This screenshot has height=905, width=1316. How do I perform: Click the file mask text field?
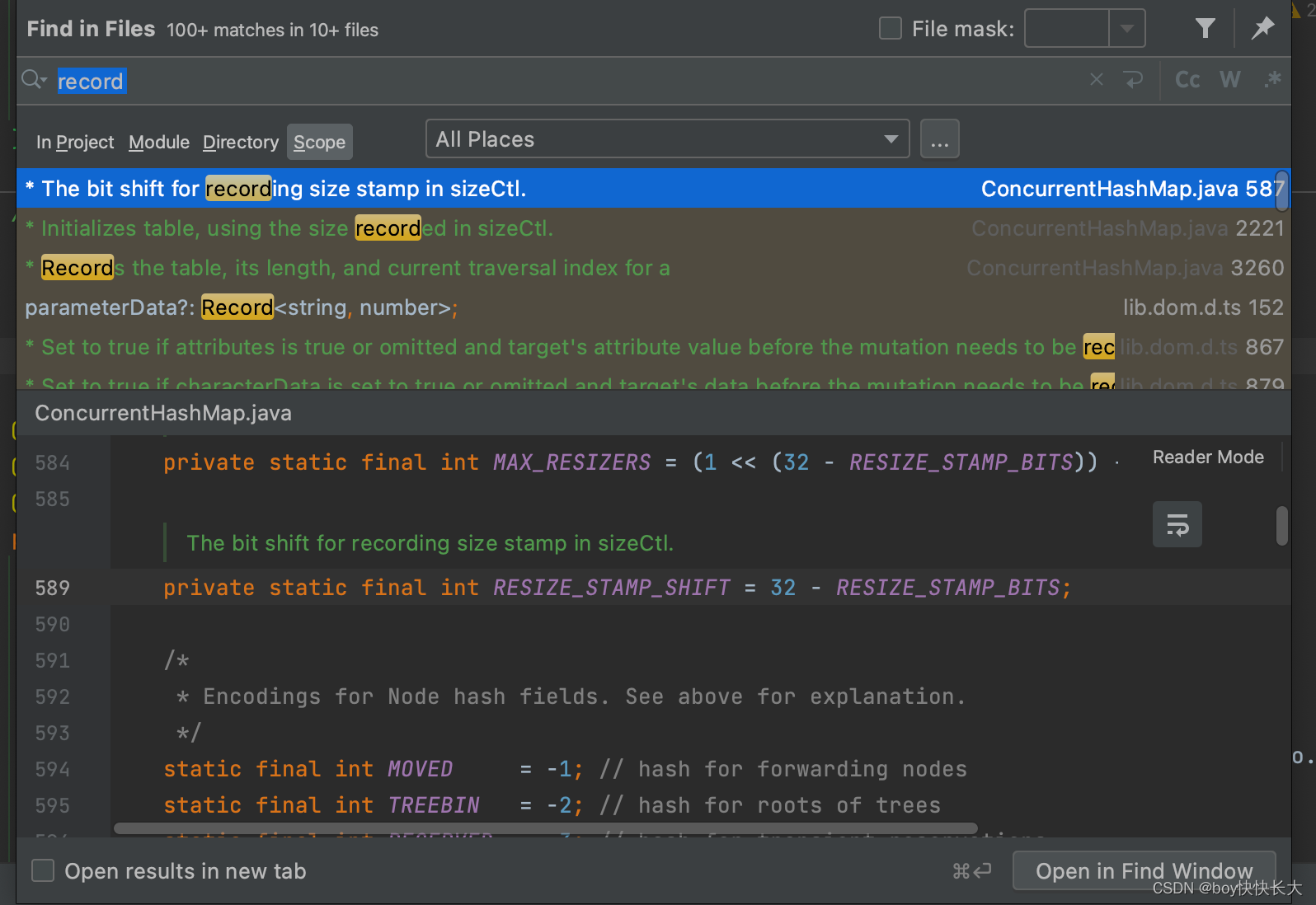click(x=1067, y=29)
